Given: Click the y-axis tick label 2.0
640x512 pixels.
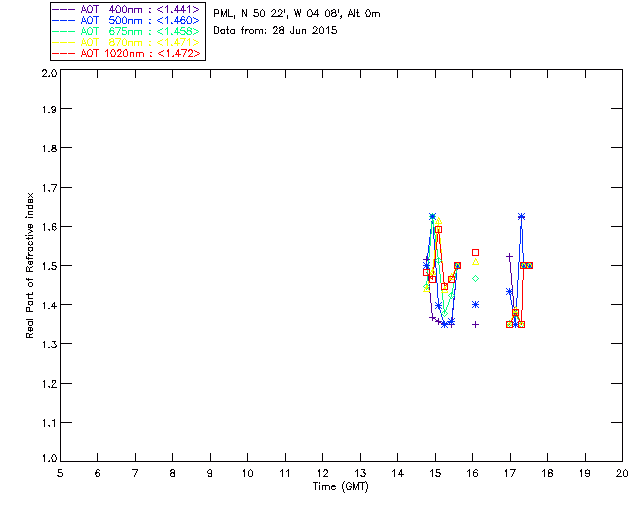Looking at the screenshot, I should pos(49,73).
